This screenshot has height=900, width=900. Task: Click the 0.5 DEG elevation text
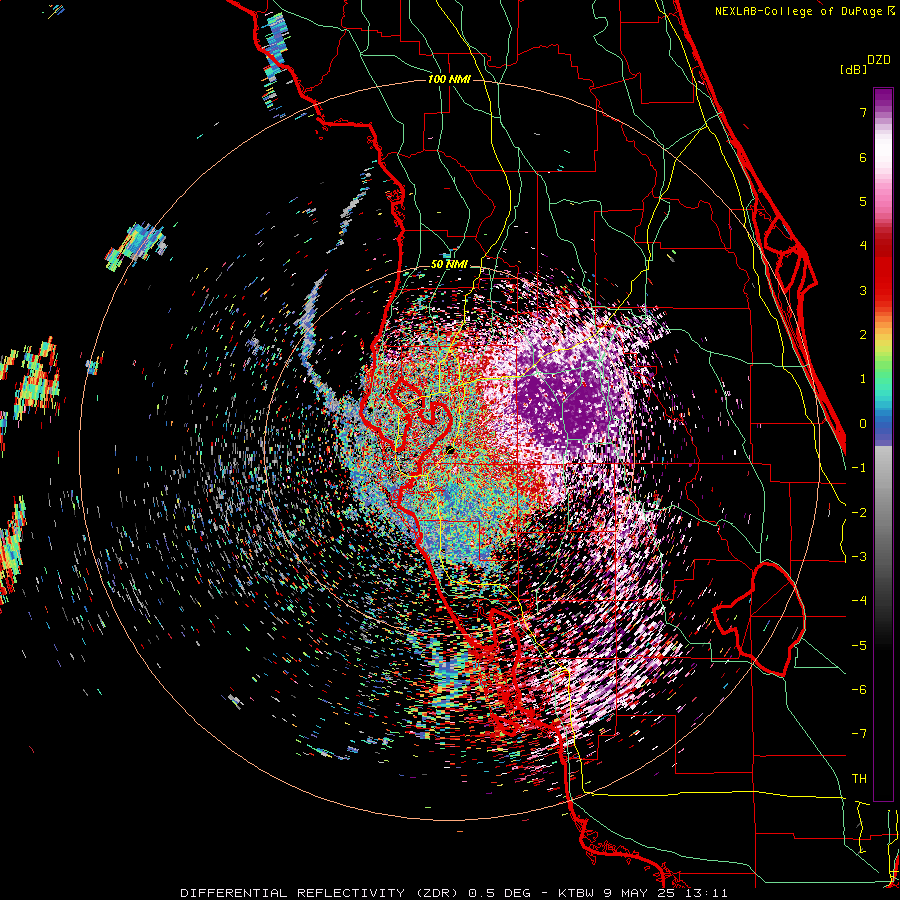[499, 893]
